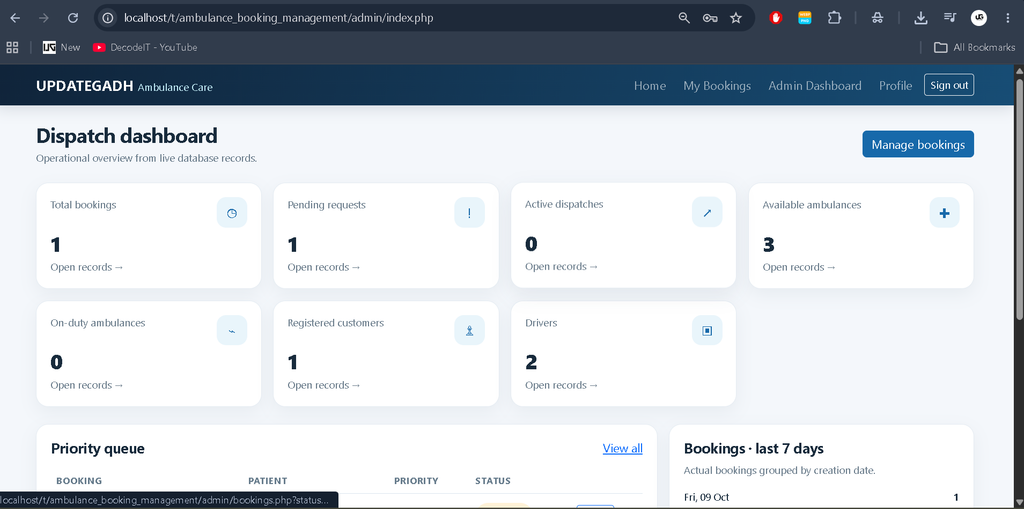Click the Pending requests exclamation icon
The image size is (1024, 509).
click(x=470, y=212)
